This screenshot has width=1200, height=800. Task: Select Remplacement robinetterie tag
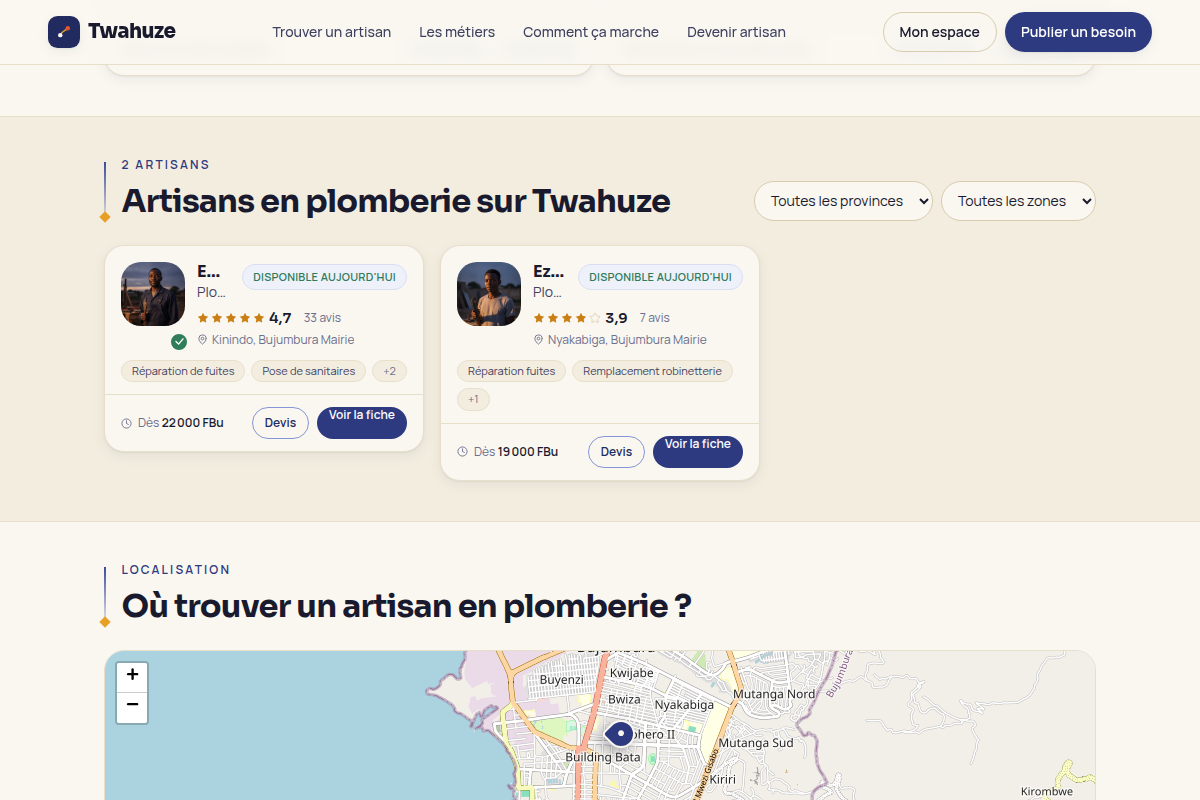(x=652, y=371)
